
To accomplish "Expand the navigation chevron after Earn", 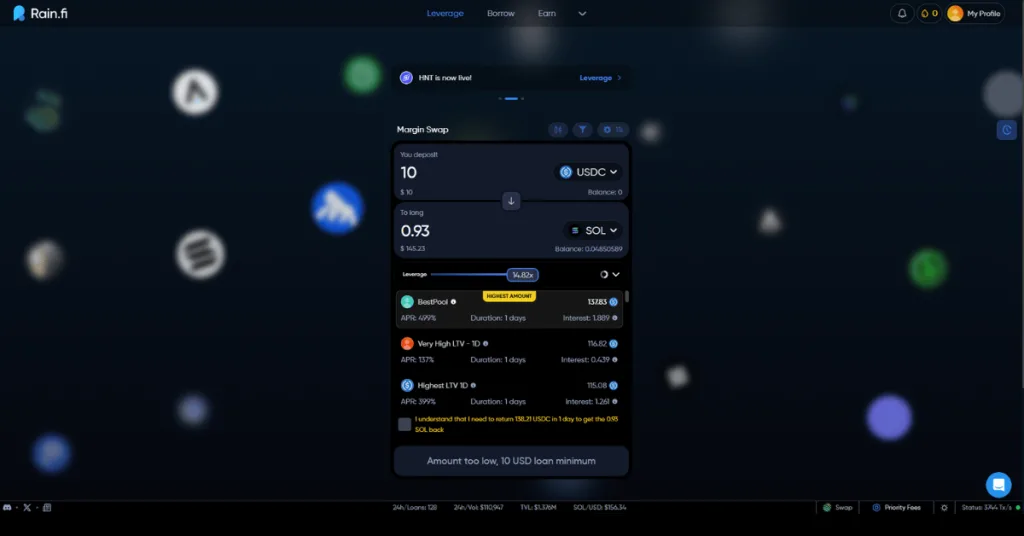I will (582, 14).
